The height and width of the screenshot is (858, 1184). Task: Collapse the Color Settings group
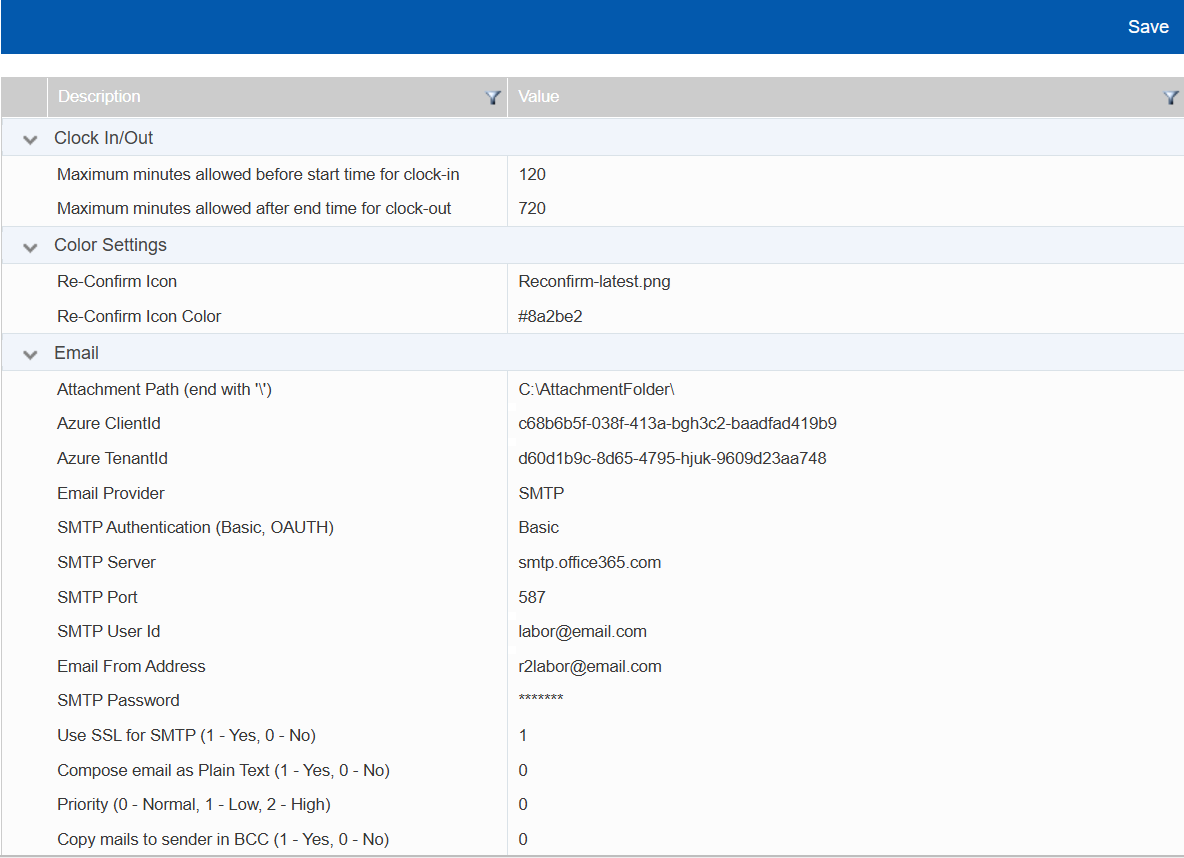point(30,246)
